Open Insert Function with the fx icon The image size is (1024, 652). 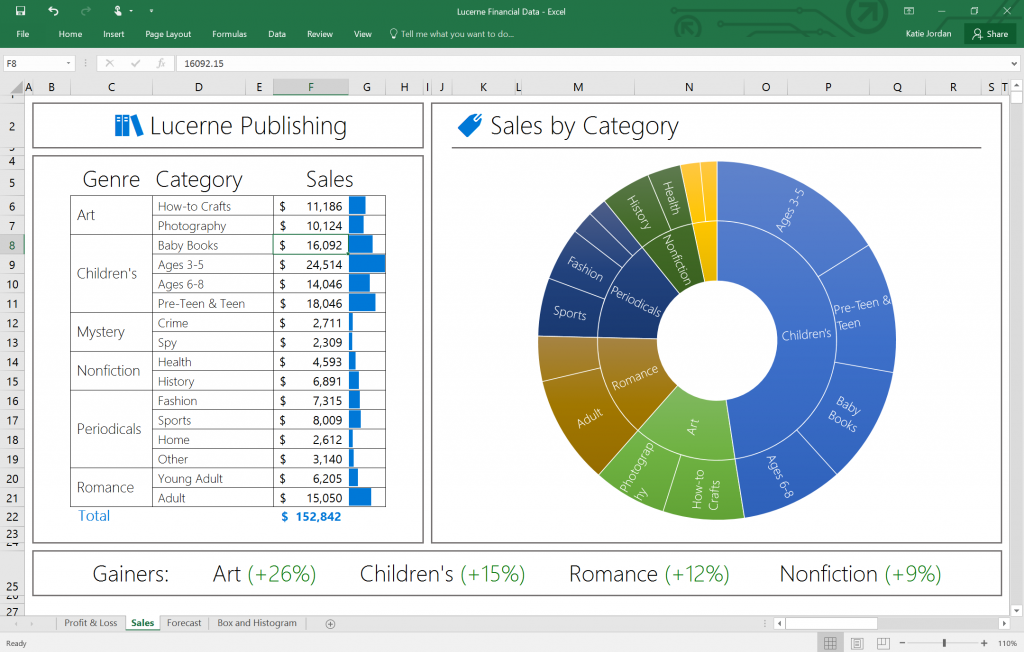click(161, 63)
